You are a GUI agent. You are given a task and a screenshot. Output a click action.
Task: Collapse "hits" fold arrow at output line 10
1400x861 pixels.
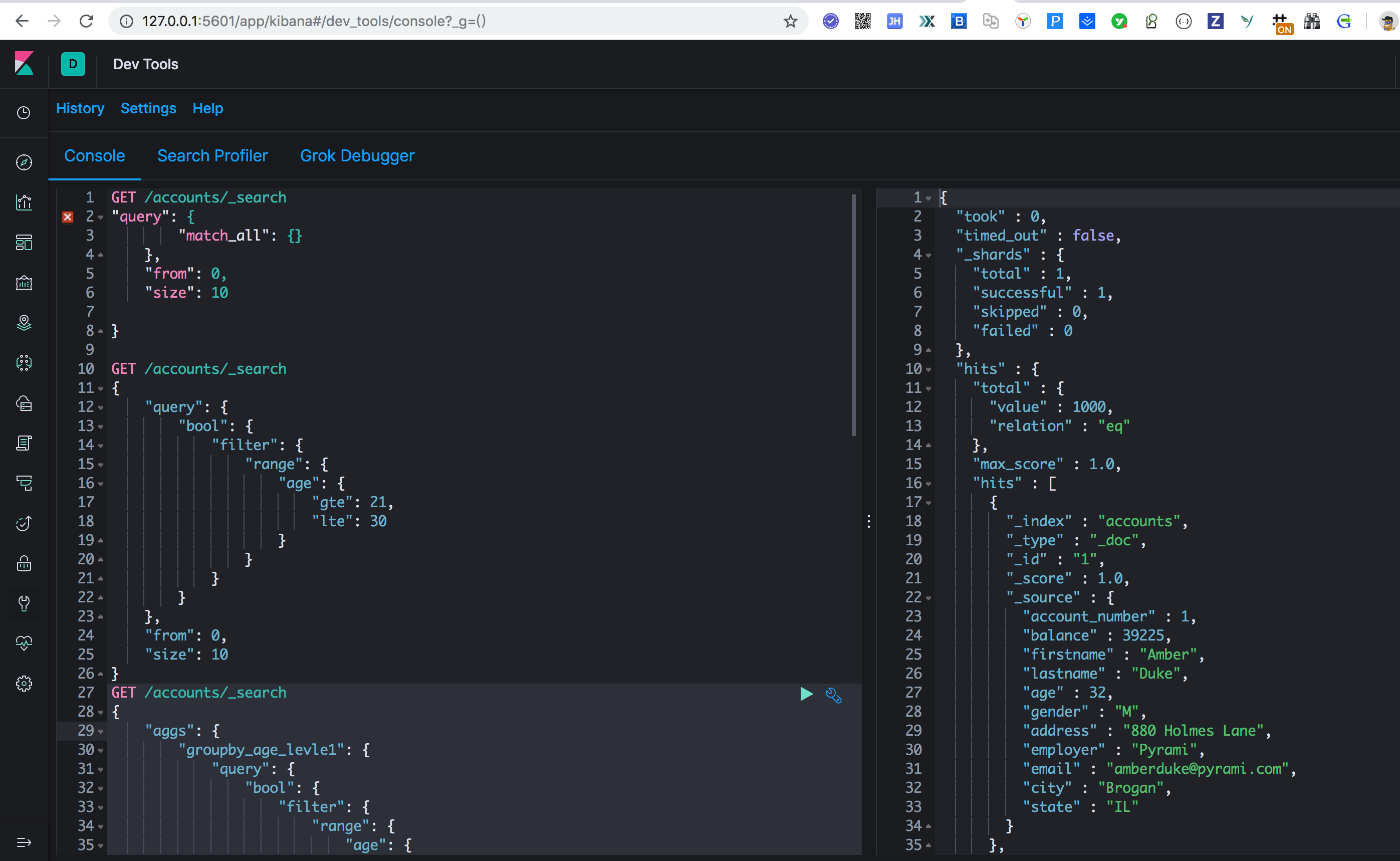(x=928, y=370)
